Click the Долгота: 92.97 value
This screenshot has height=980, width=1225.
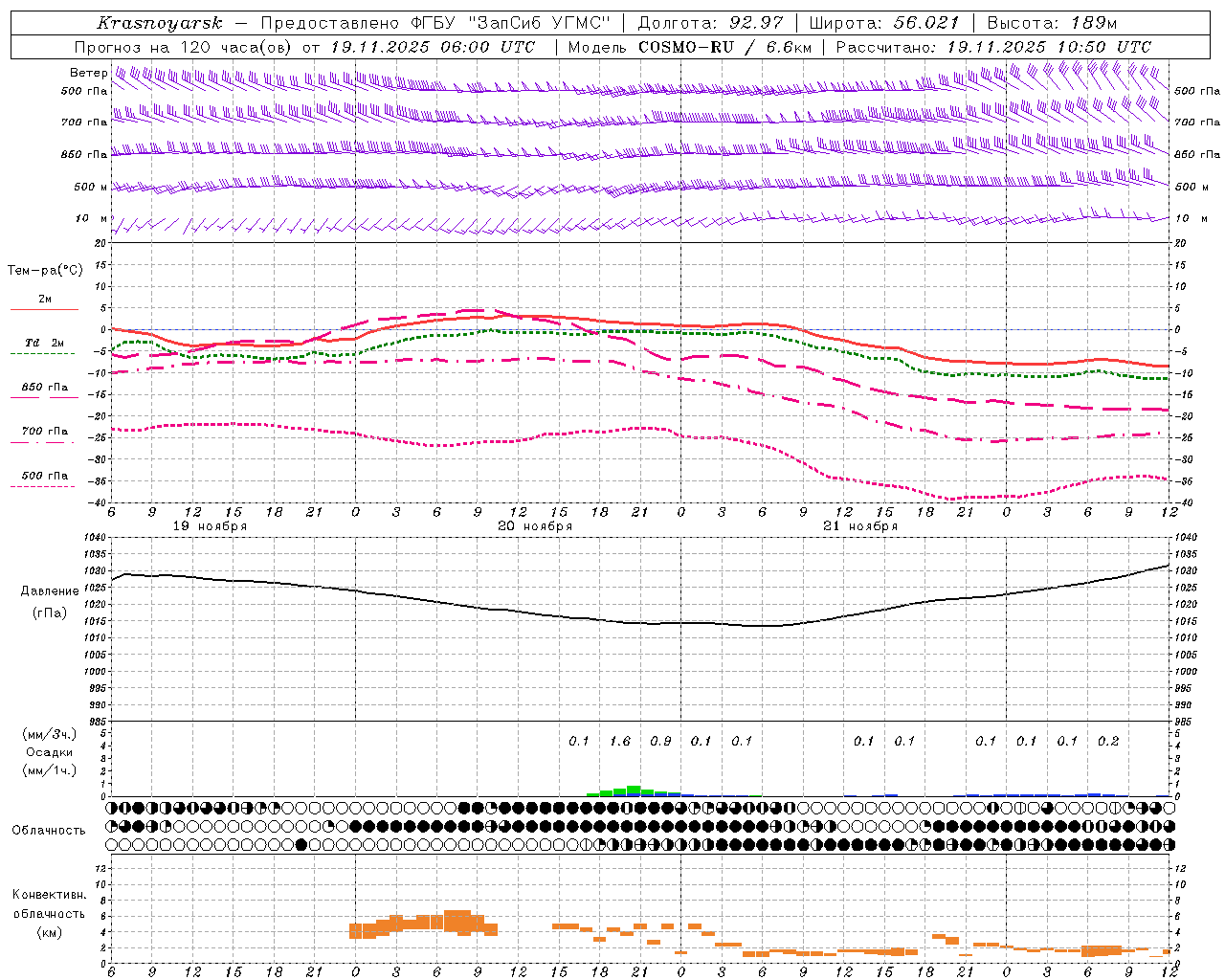tap(710, 23)
